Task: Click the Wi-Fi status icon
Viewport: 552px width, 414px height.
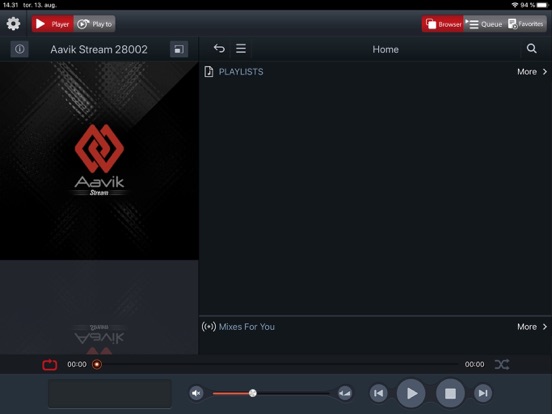Action: pyautogui.click(x=515, y=5)
